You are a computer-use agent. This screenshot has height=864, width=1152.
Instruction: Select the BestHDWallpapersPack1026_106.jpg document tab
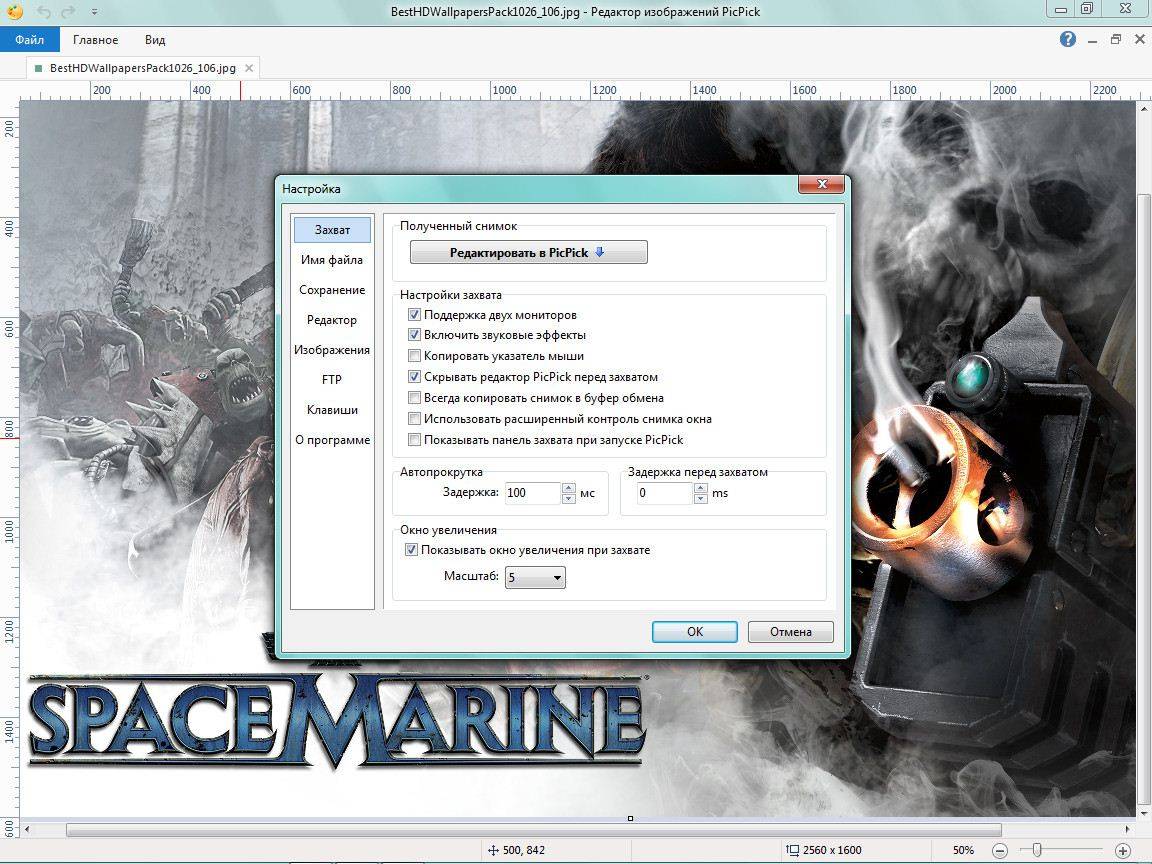coord(143,68)
